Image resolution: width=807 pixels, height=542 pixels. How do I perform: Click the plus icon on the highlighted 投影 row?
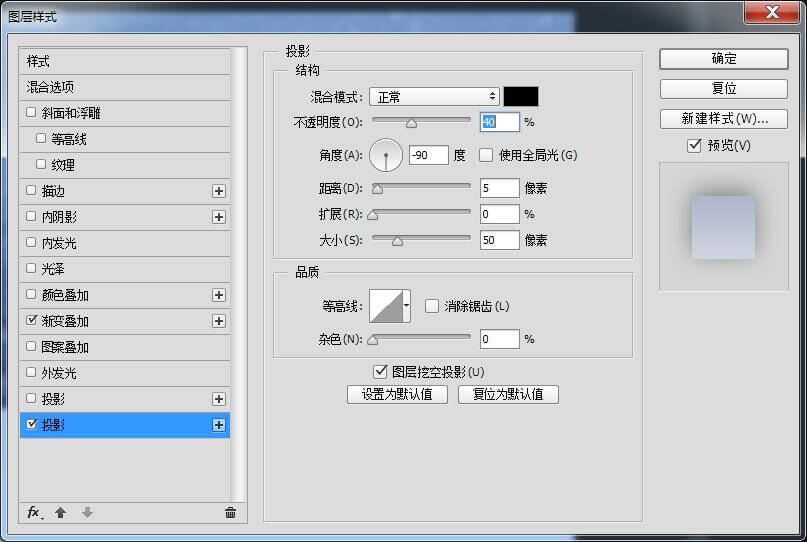coord(219,425)
